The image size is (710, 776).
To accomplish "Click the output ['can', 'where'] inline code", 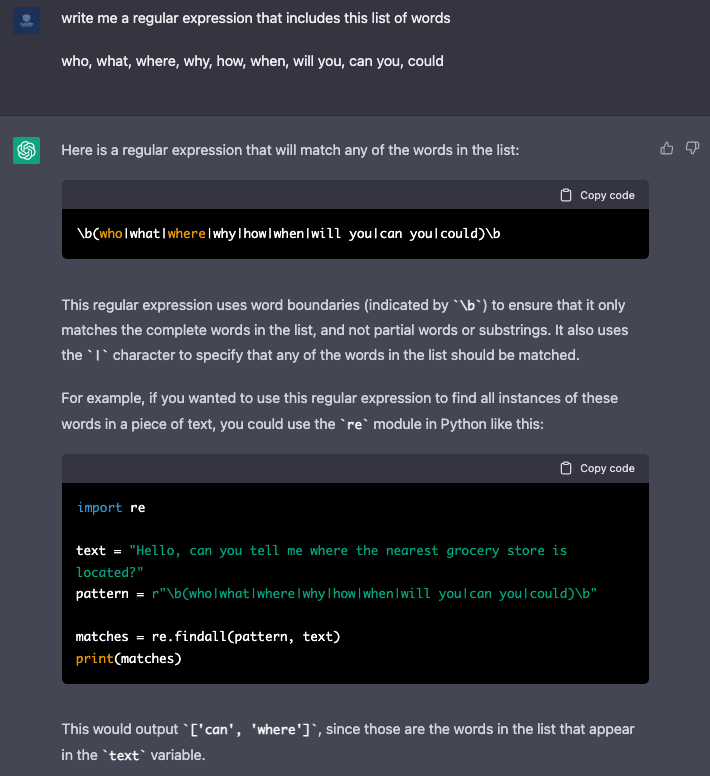I will coord(252,730).
